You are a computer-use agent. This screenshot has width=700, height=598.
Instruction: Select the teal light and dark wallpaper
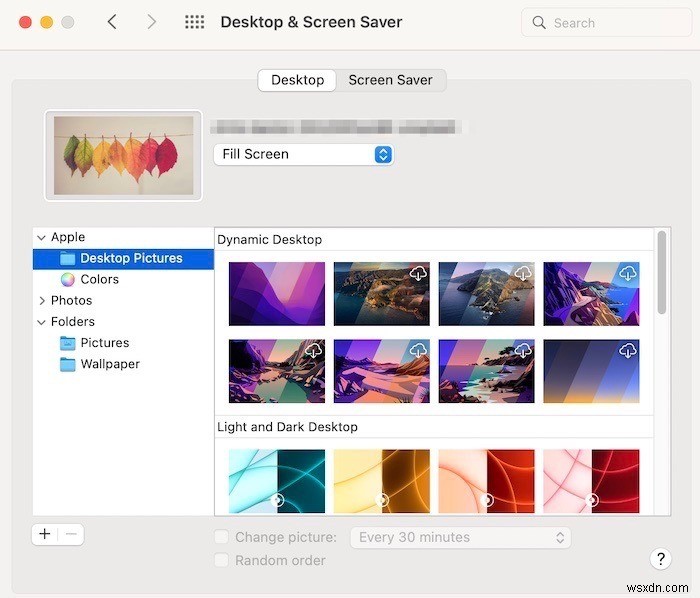click(277, 481)
